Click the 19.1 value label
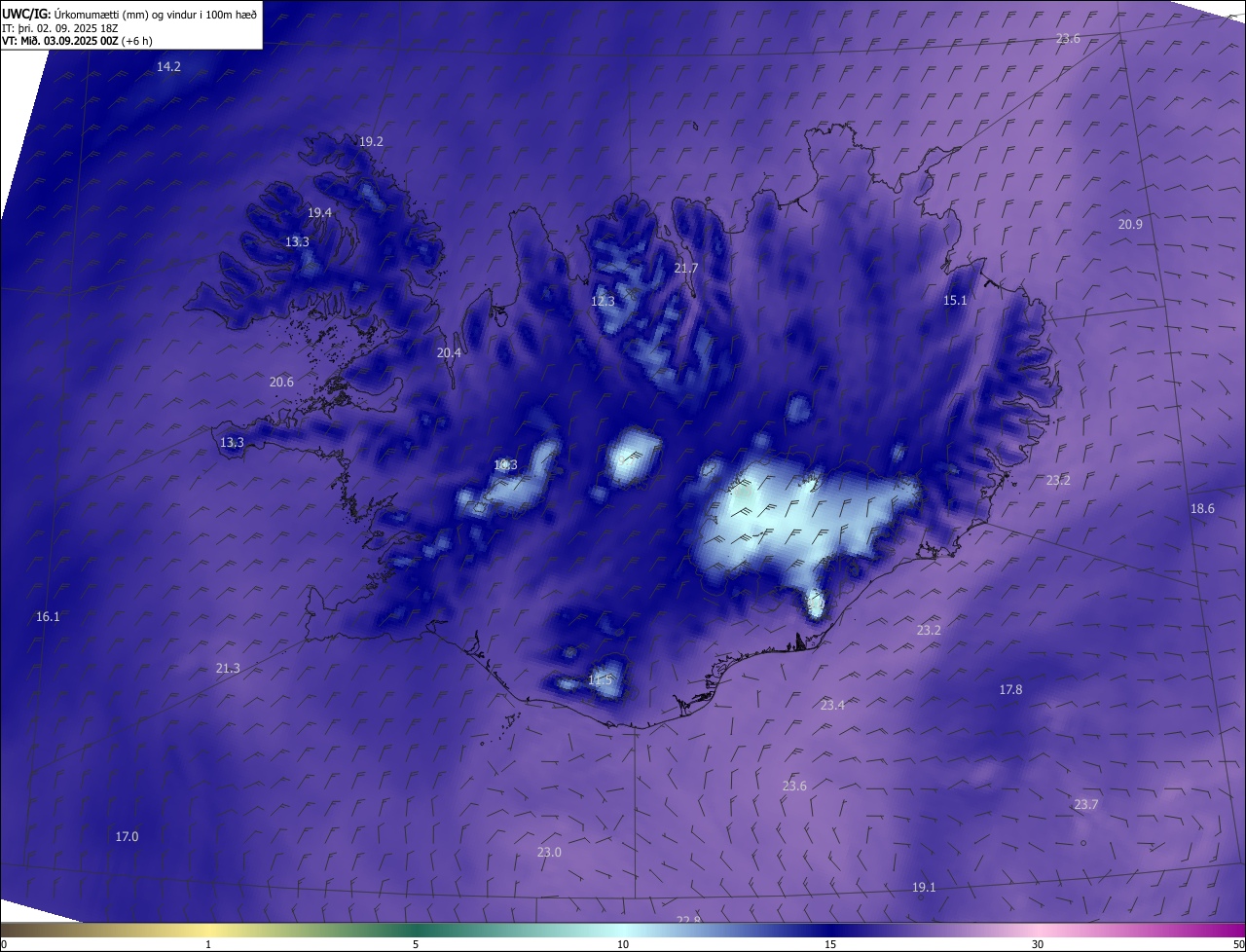Screen dimensions: 1246x952 point(924,887)
